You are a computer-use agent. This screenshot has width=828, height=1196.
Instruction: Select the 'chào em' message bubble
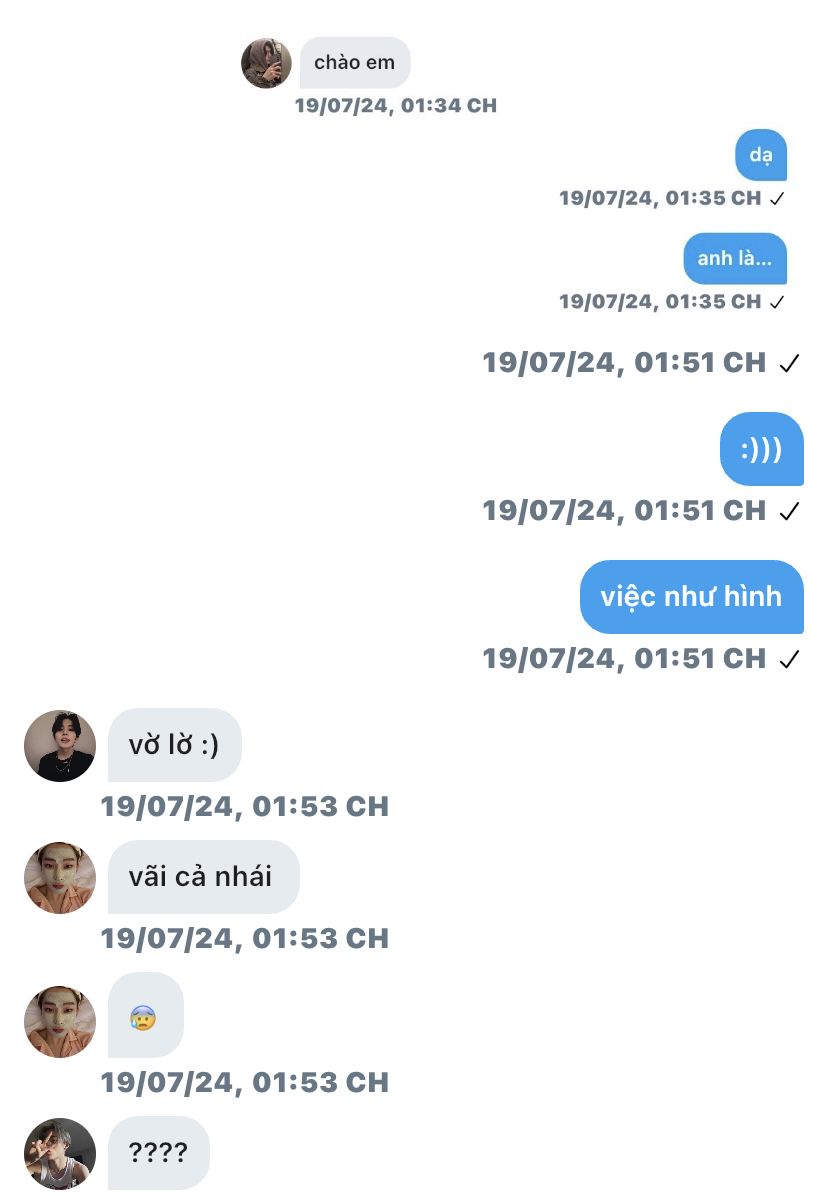tap(355, 63)
